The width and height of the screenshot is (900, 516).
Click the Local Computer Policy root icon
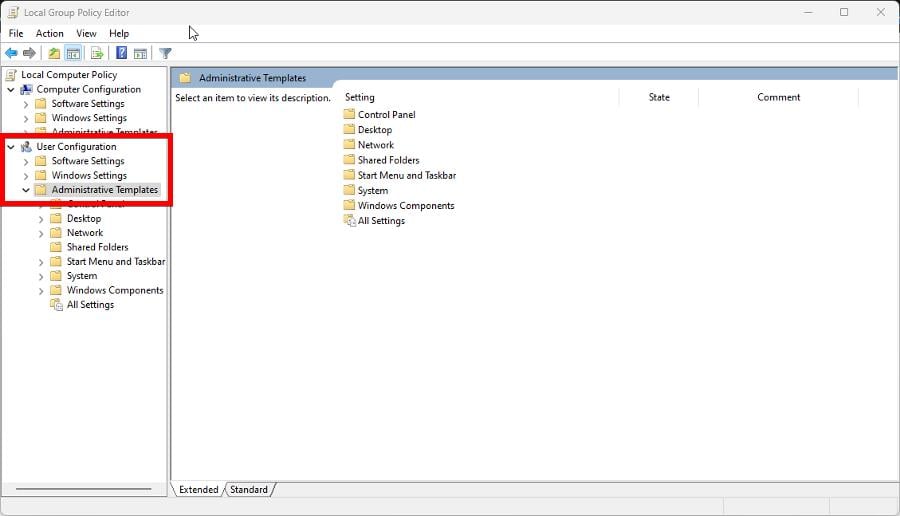[11, 75]
